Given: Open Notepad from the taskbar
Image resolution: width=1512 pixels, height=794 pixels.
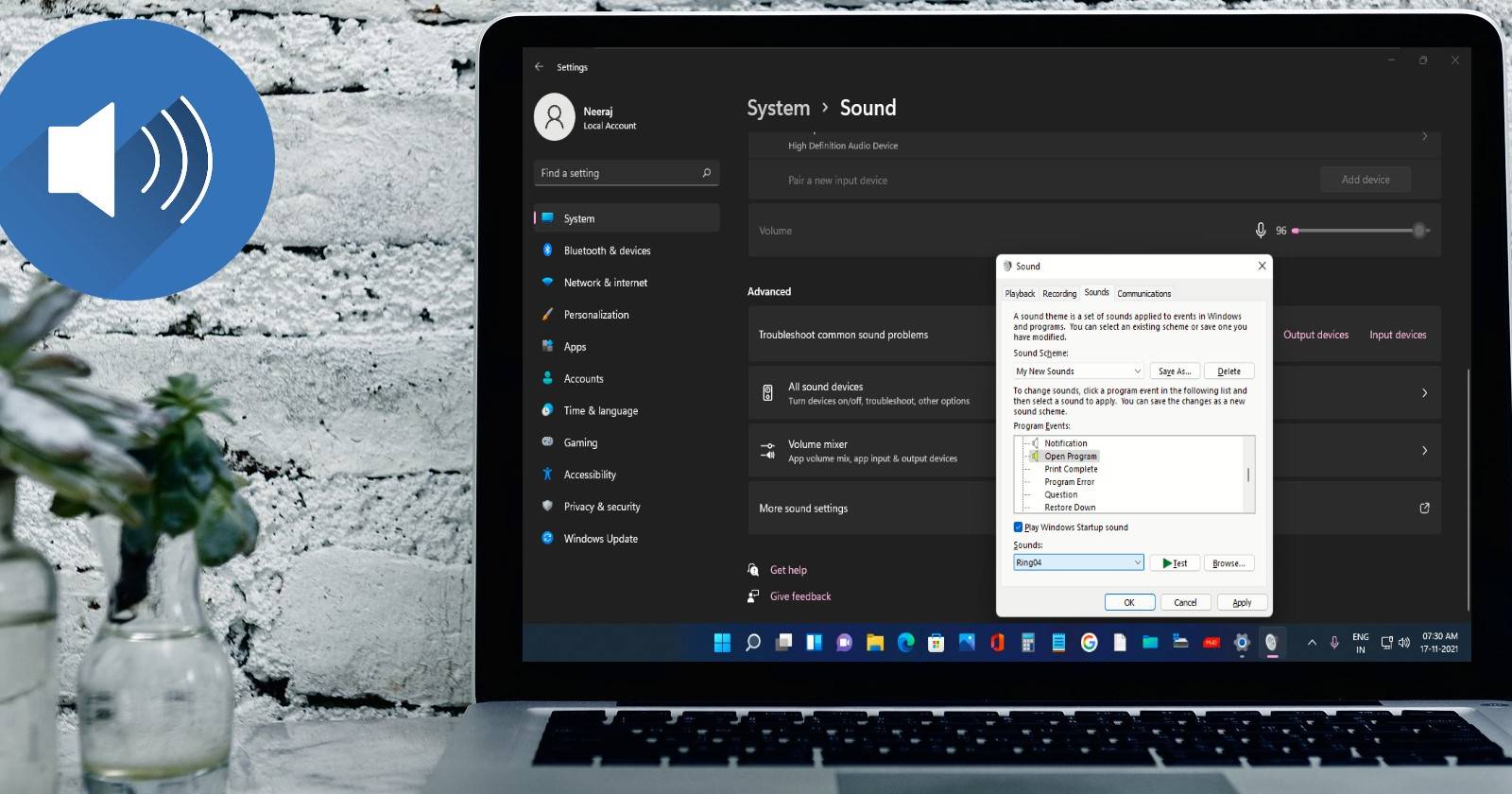Looking at the screenshot, I should point(1058,643).
